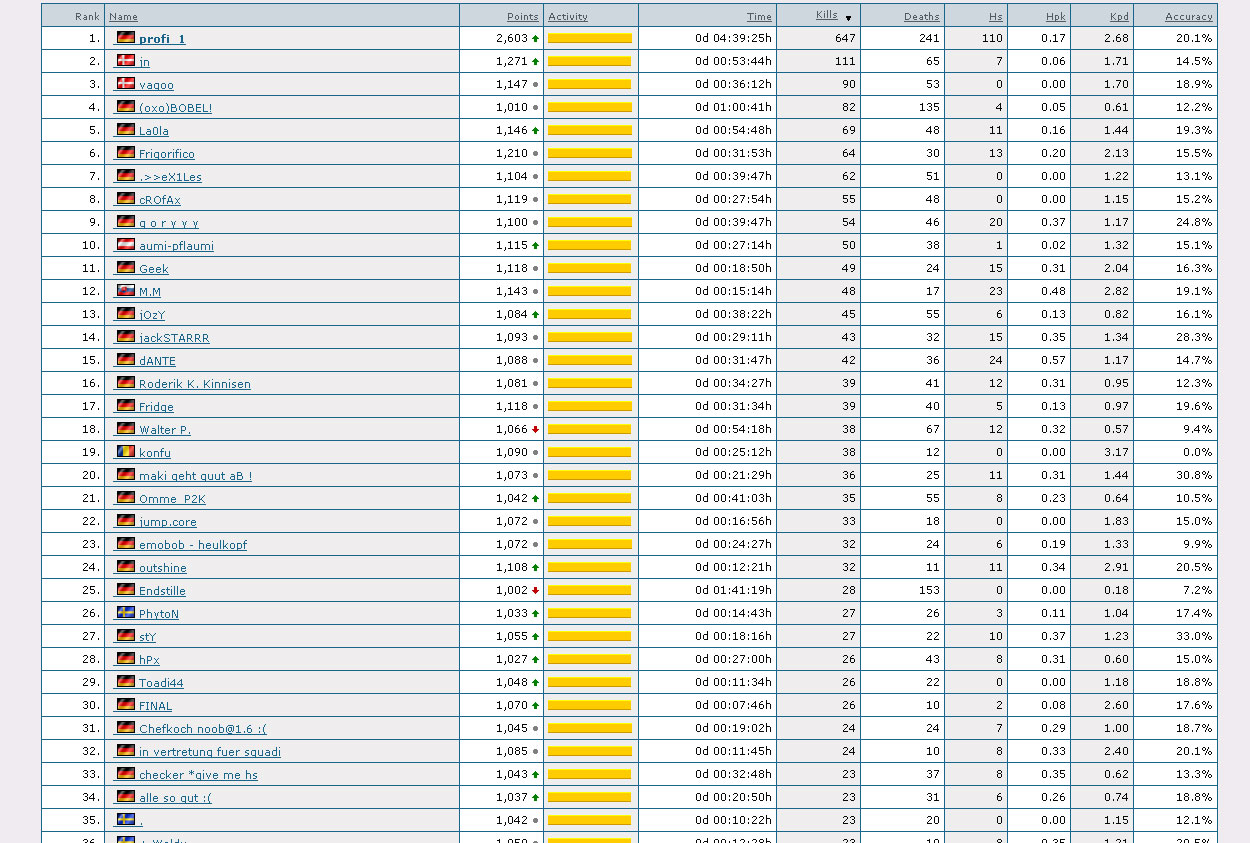This screenshot has height=843, width=1250.
Task: Sort players by Deaths column header
Action: (921, 16)
